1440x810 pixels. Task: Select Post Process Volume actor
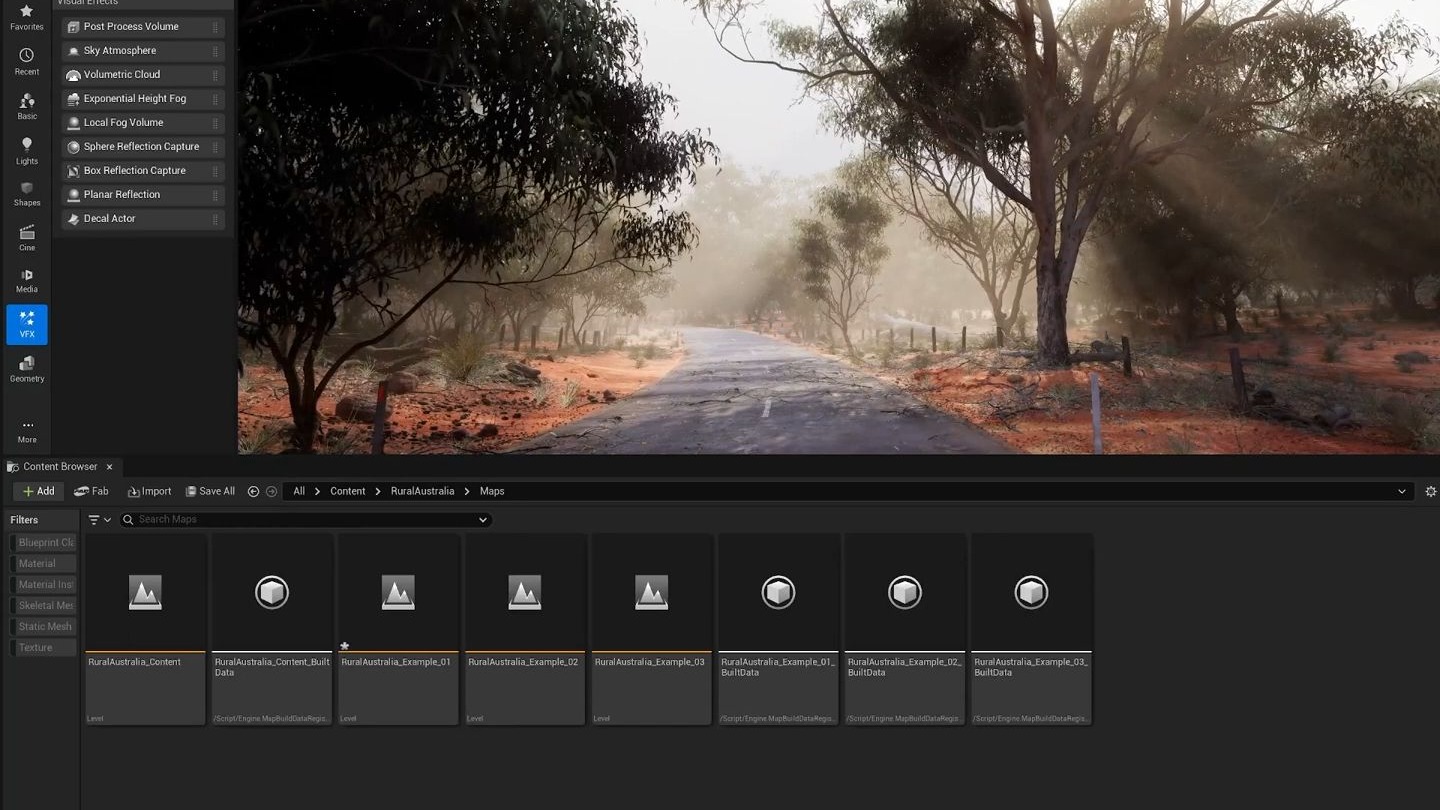pos(143,27)
